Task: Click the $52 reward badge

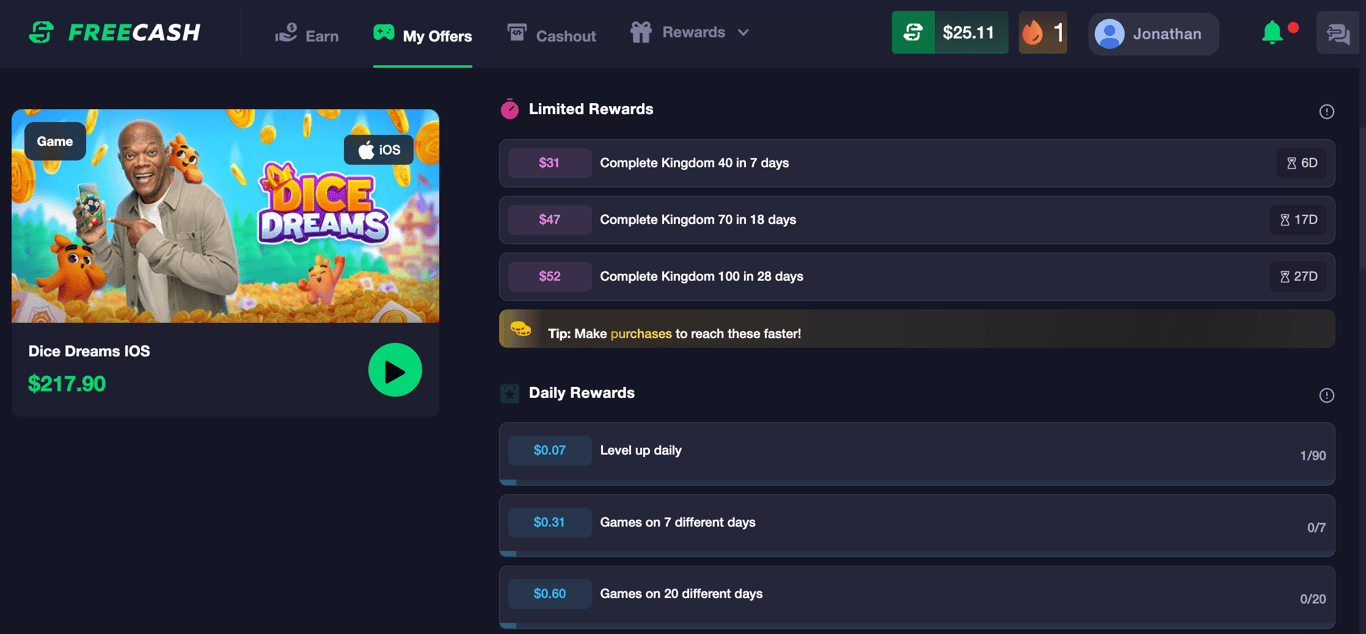Action: pyautogui.click(x=549, y=277)
